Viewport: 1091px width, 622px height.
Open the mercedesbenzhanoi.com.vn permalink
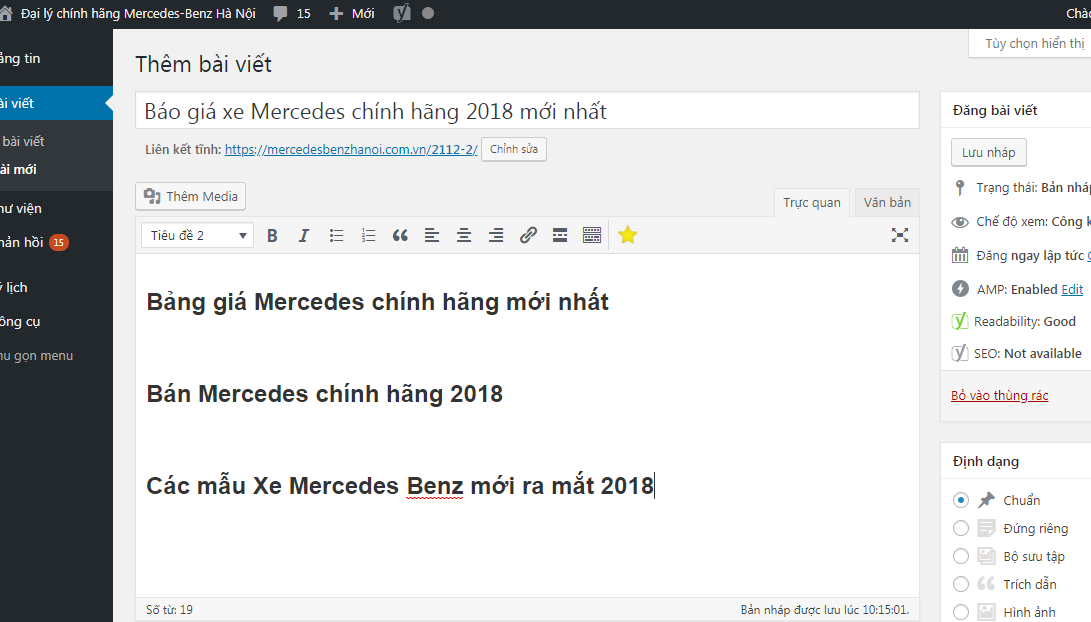(x=351, y=150)
